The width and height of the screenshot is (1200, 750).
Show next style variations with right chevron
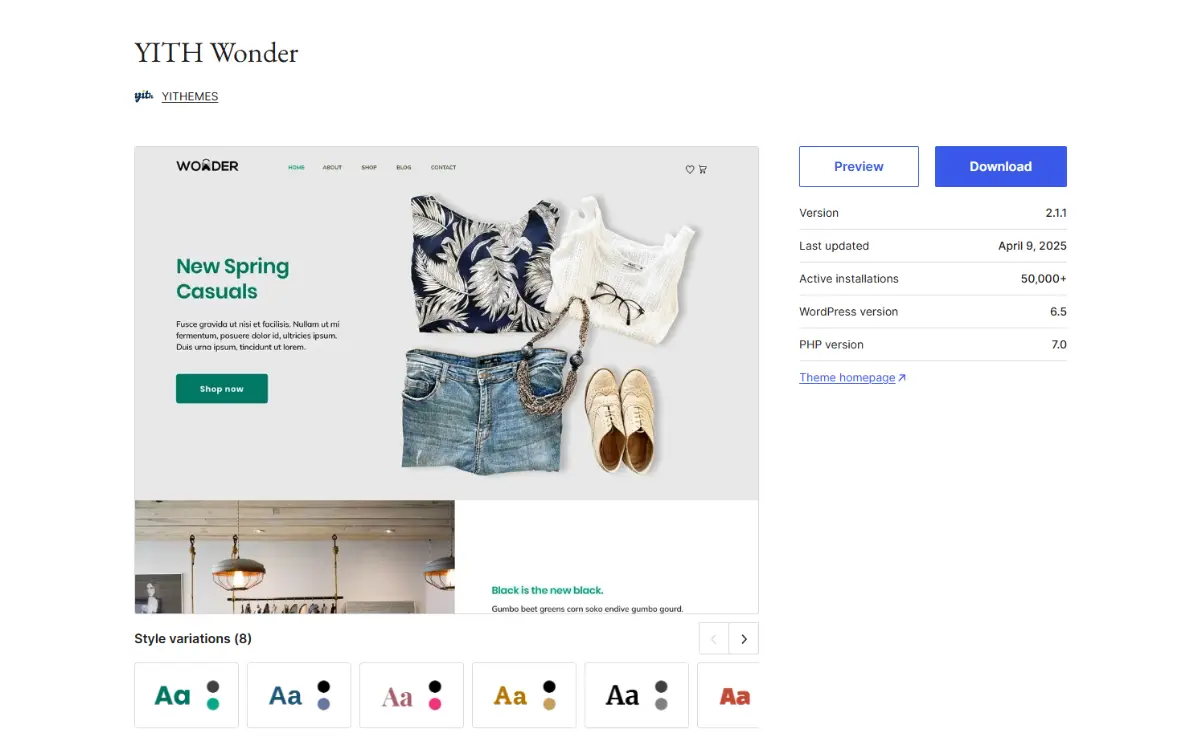pos(743,638)
